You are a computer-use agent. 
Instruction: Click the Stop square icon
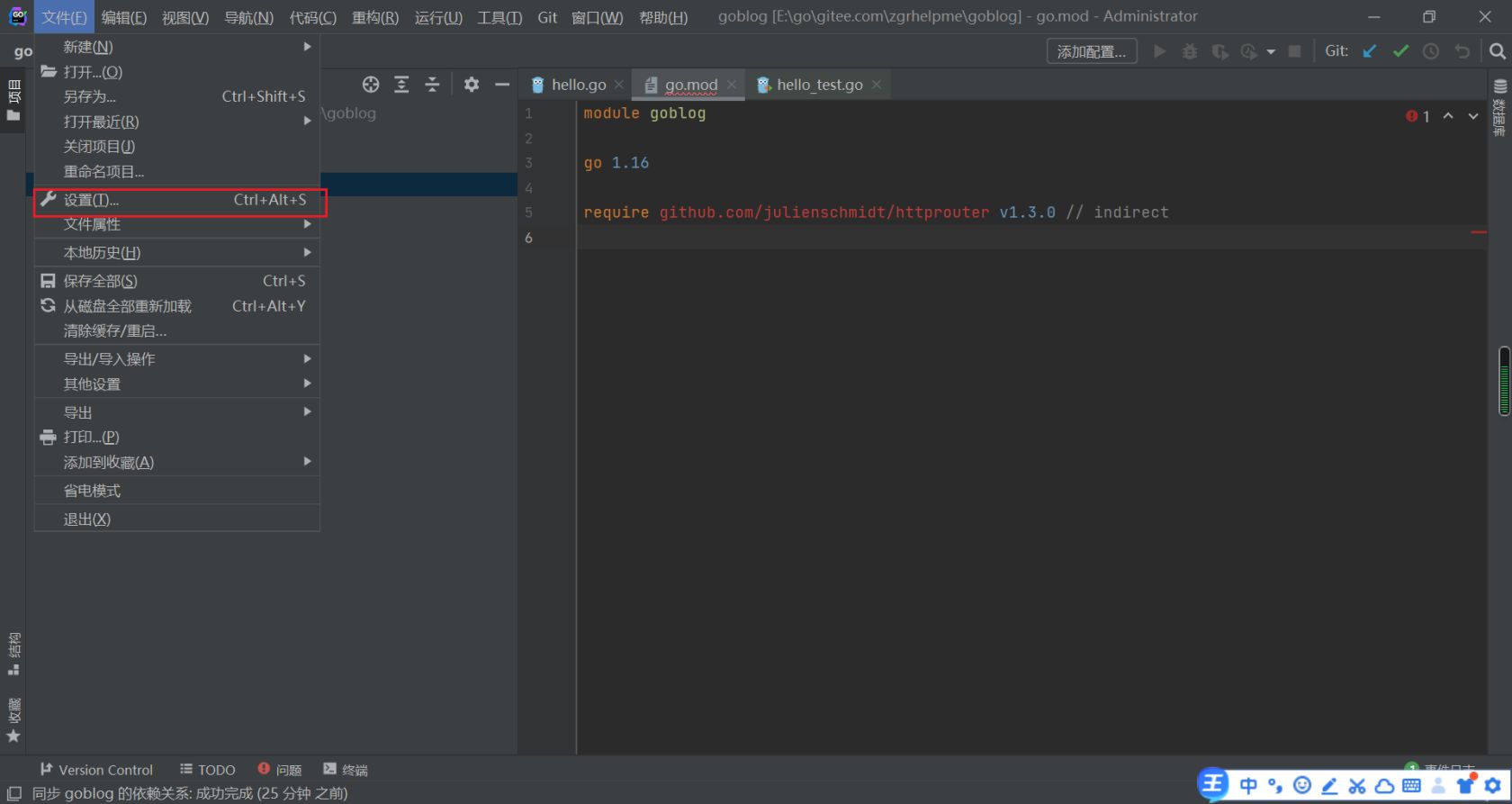pyautogui.click(x=1295, y=51)
